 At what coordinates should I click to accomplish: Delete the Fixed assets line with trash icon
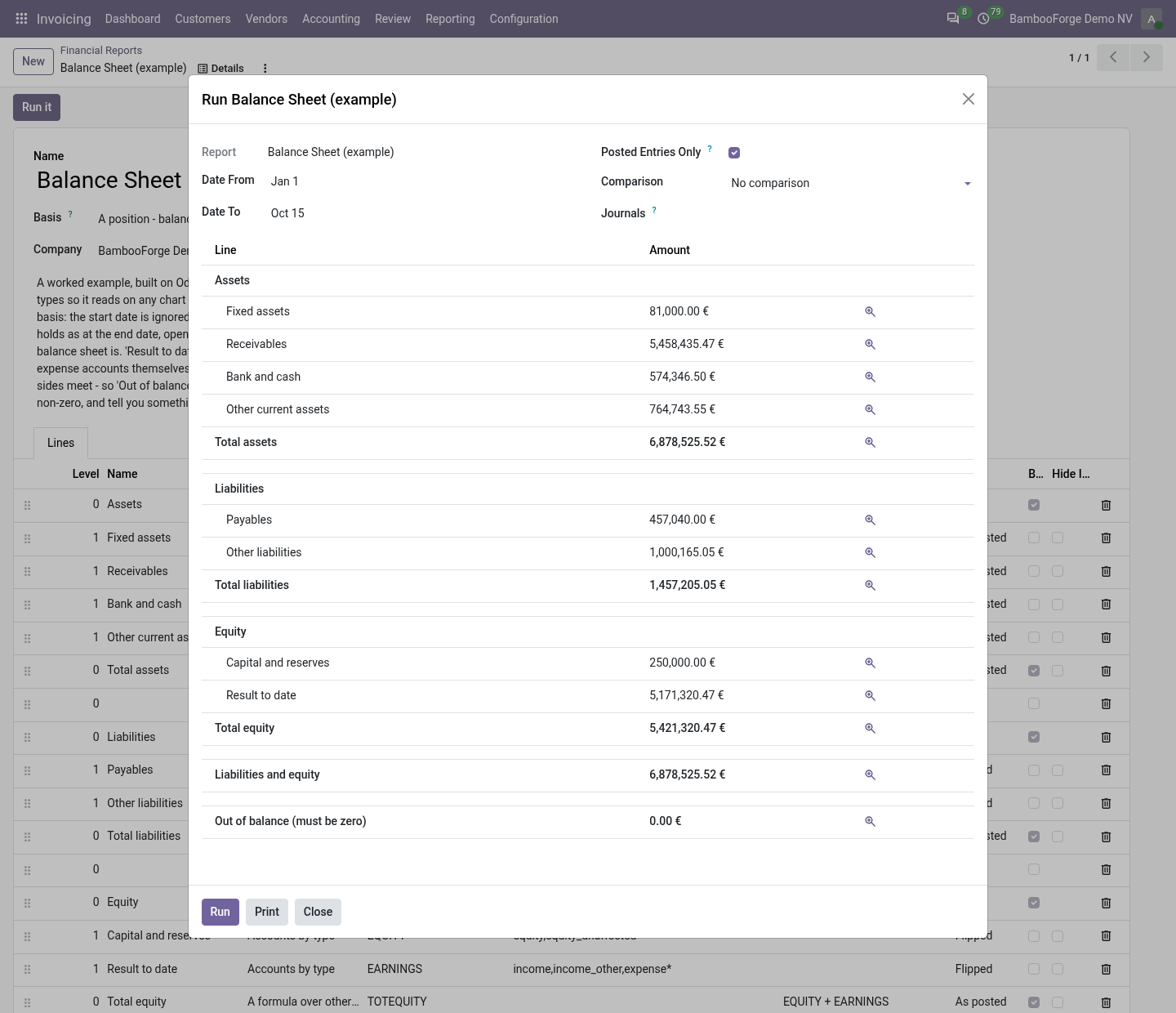(x=1106, y=538)
